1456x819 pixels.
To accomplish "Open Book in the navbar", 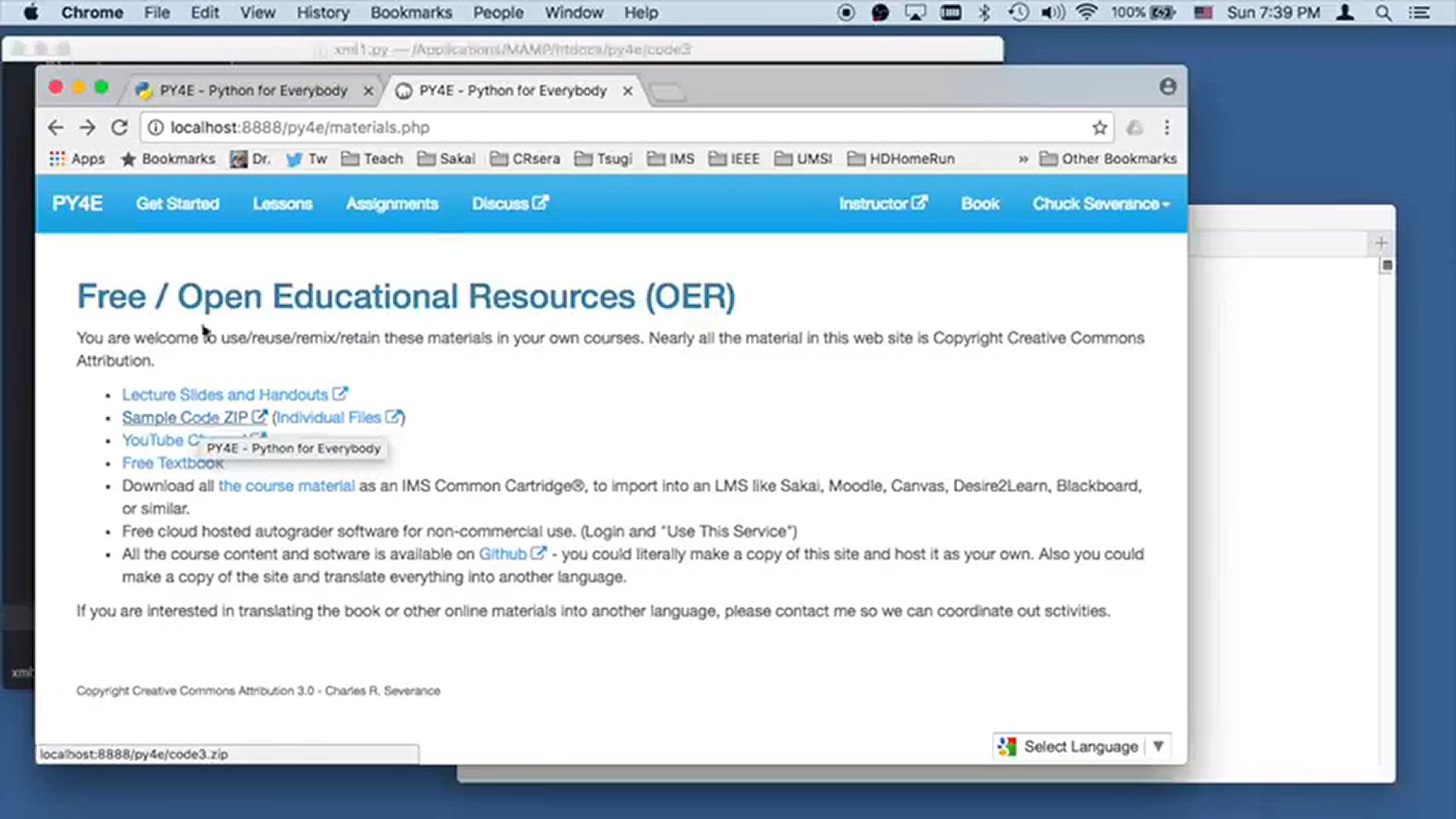I will pos(980,203).
